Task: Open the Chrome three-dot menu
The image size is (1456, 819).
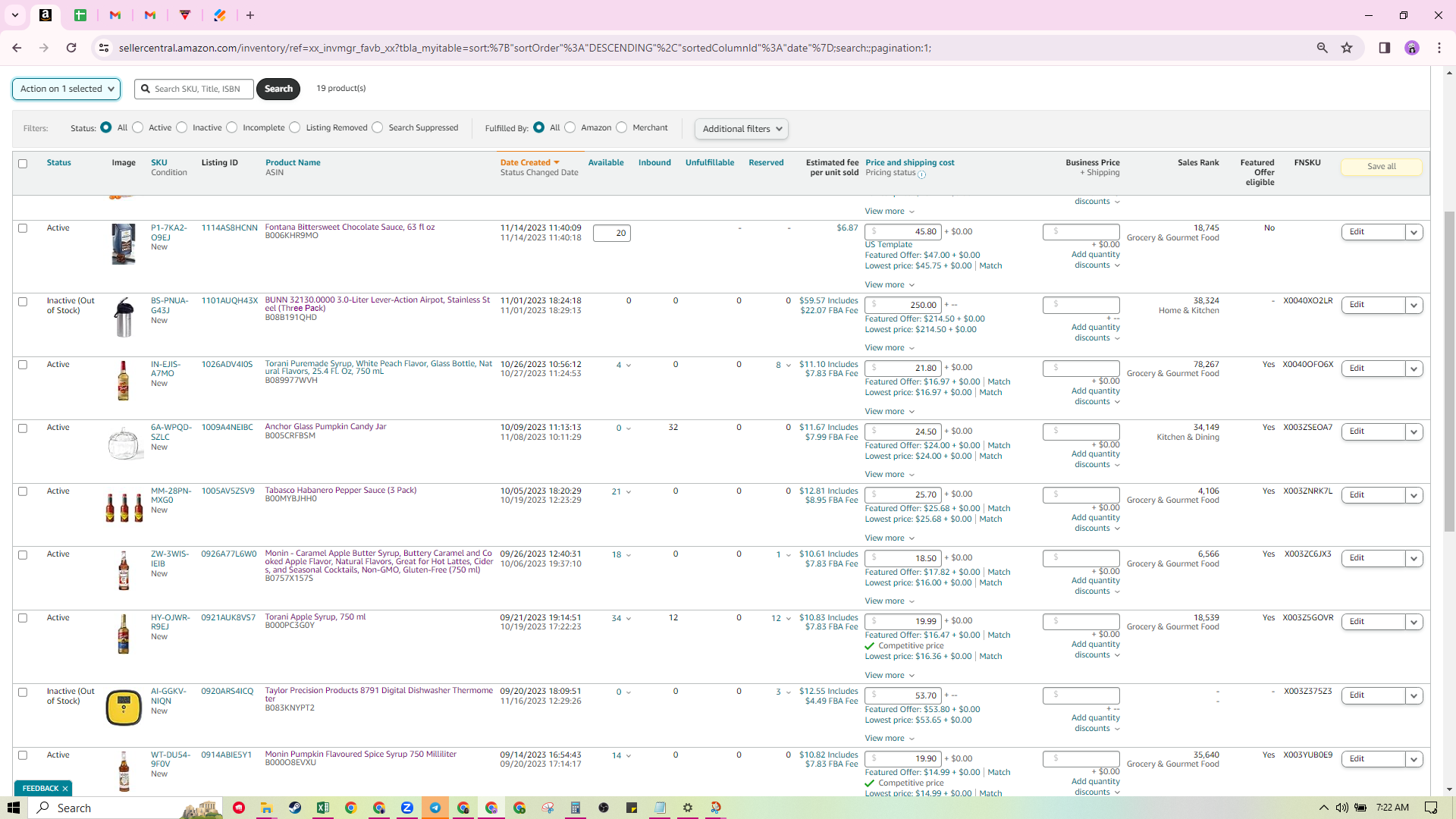Action: click(1439, 48)
